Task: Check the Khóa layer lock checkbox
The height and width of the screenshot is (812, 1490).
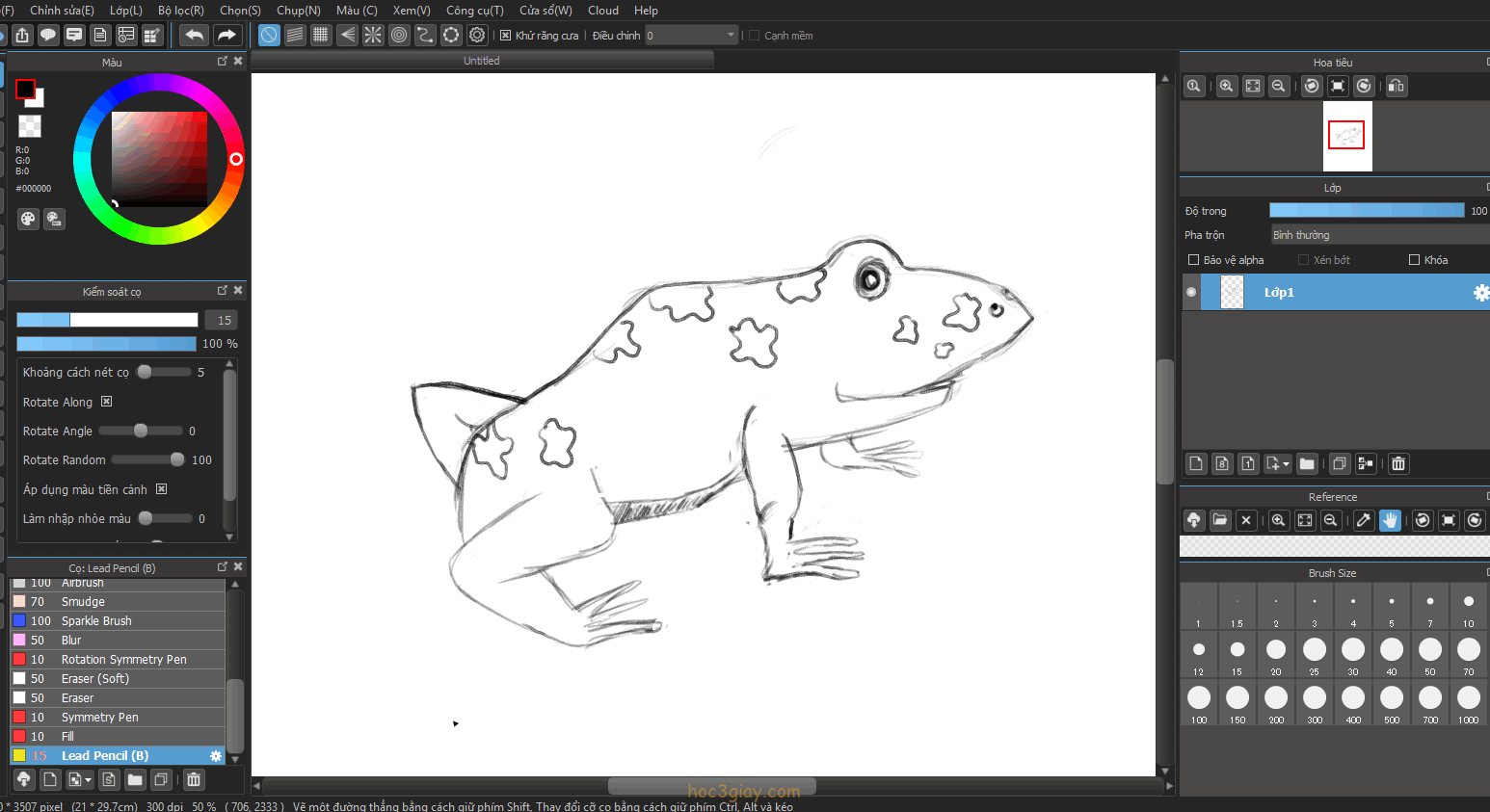Action: point(1414,260)
